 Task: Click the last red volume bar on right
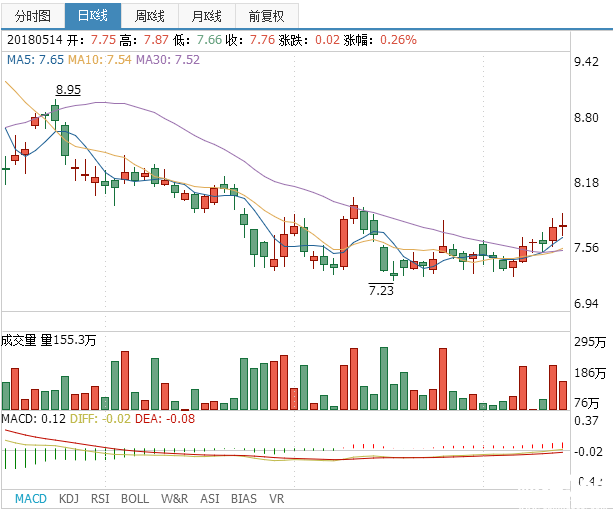coord(563,395)
